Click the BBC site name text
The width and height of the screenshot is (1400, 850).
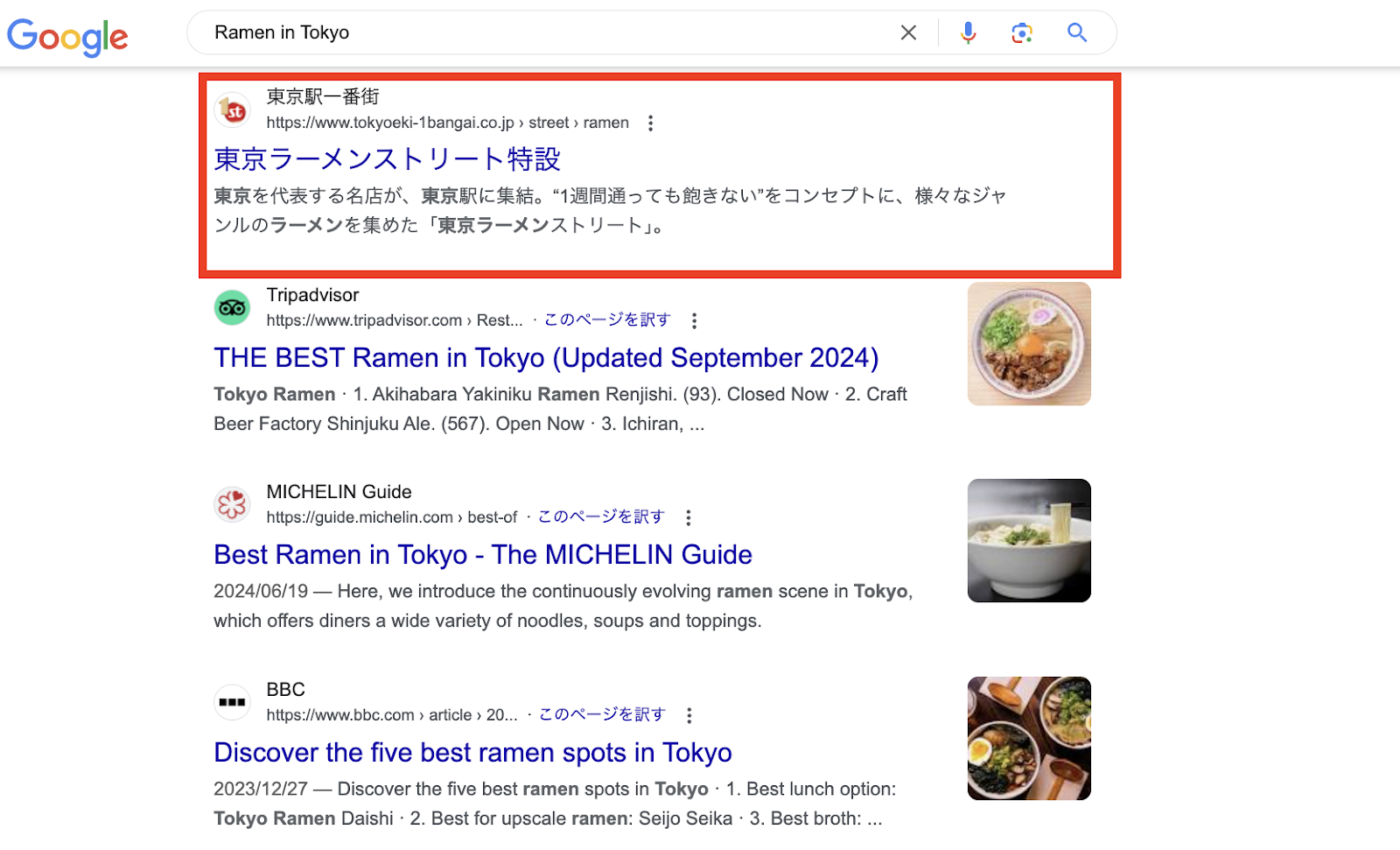[x=285, y=690]
